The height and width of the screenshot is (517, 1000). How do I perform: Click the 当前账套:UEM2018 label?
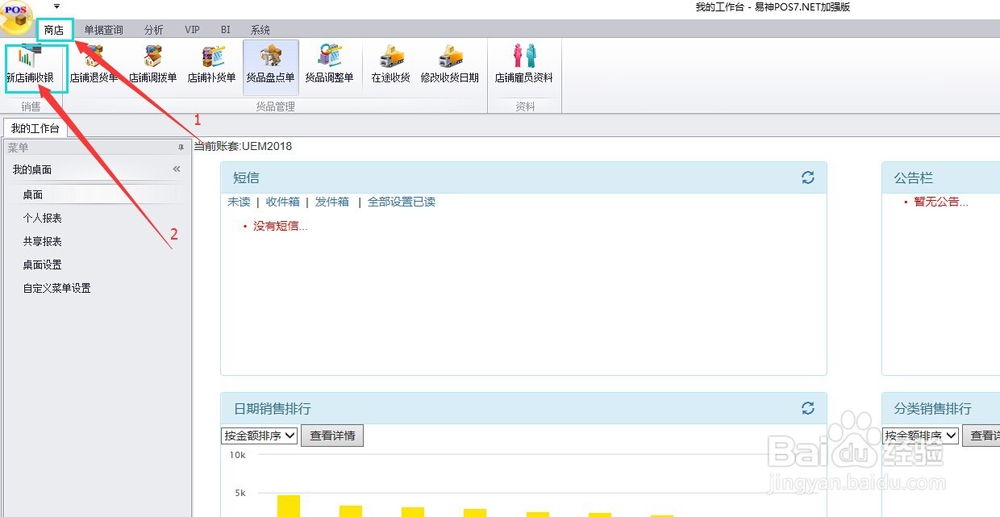243,146
